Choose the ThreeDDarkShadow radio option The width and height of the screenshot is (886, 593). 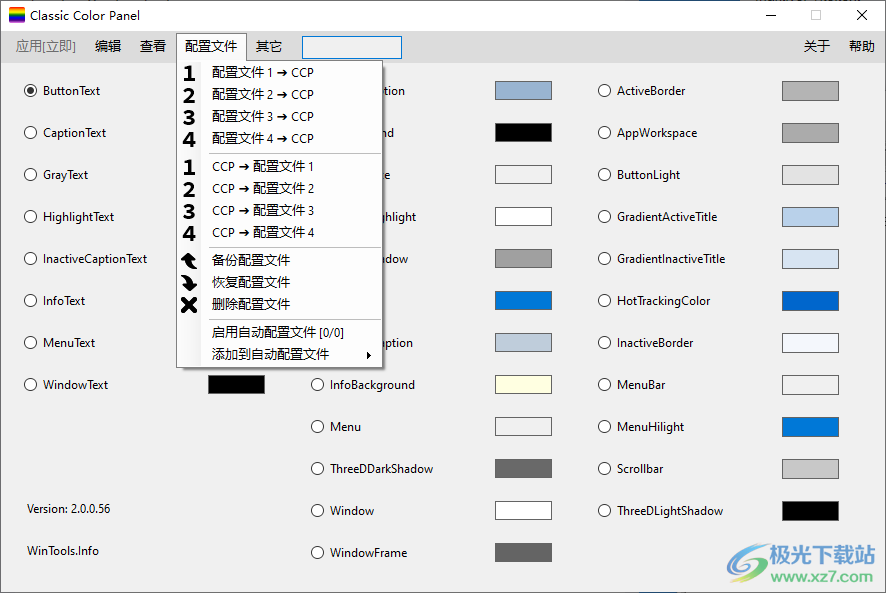pos(318,469)
